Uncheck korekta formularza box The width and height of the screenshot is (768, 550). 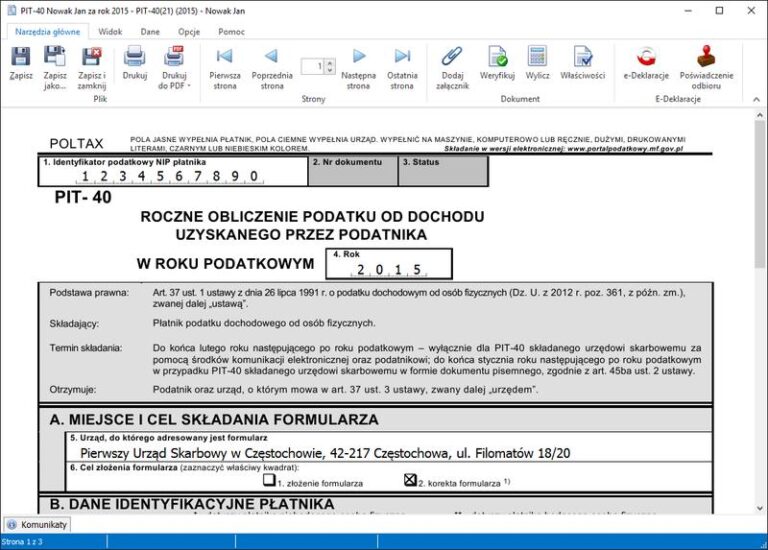(x=410, y=479)
